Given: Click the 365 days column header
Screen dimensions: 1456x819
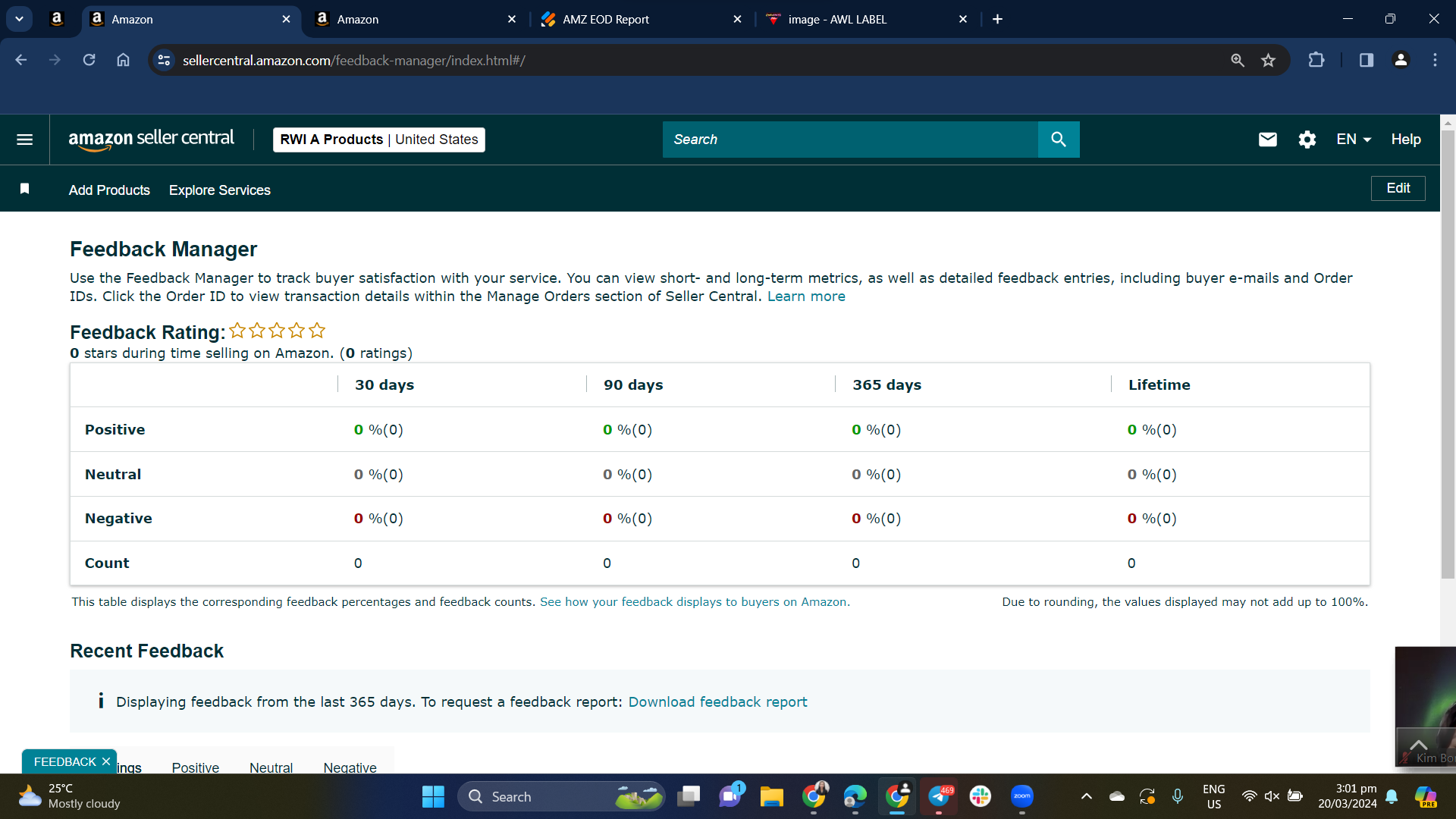Looking at the screenshot, I should pos(886,385).
